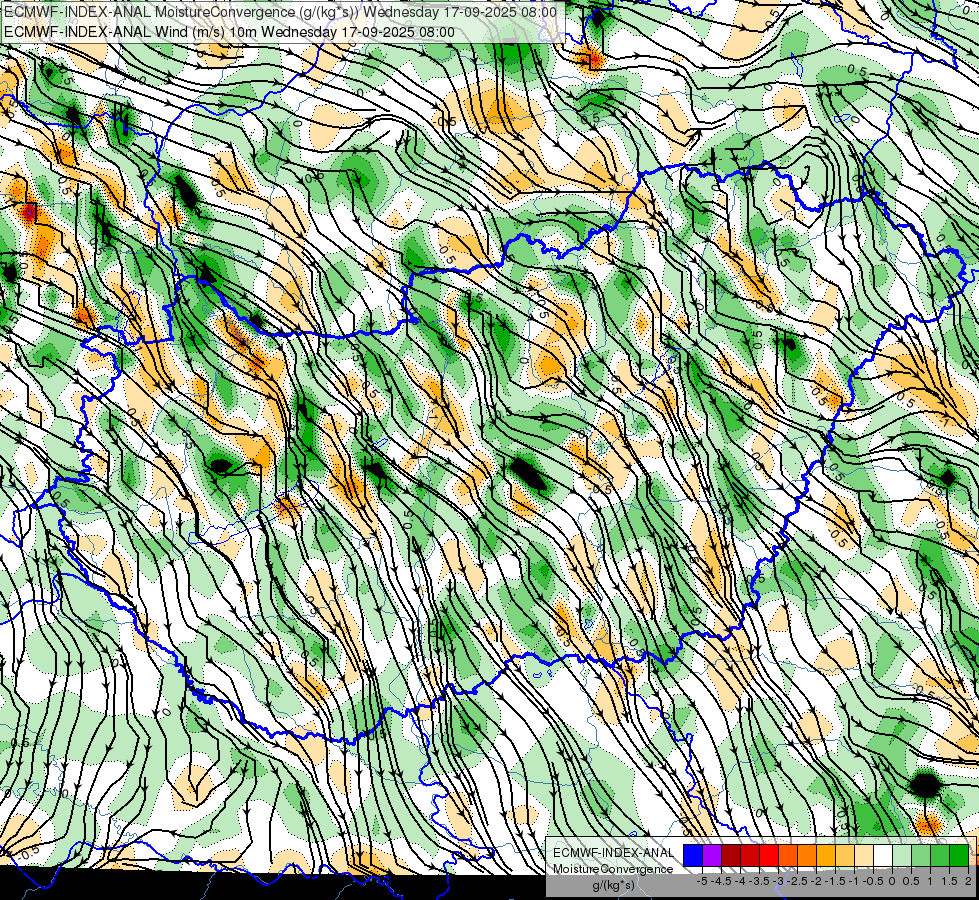Select the pale peach swatch for -1 to -0.5
Image resolution: width=979 pixels, height=900 pixels.
[x=864, y=856]
